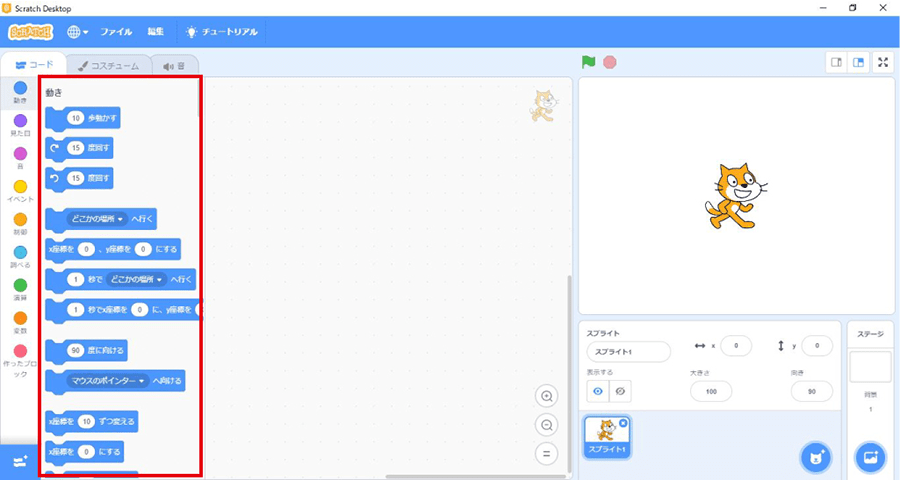Click the block palette vertical scrollbar
This screenshot has width=900, height=480.
199,96
